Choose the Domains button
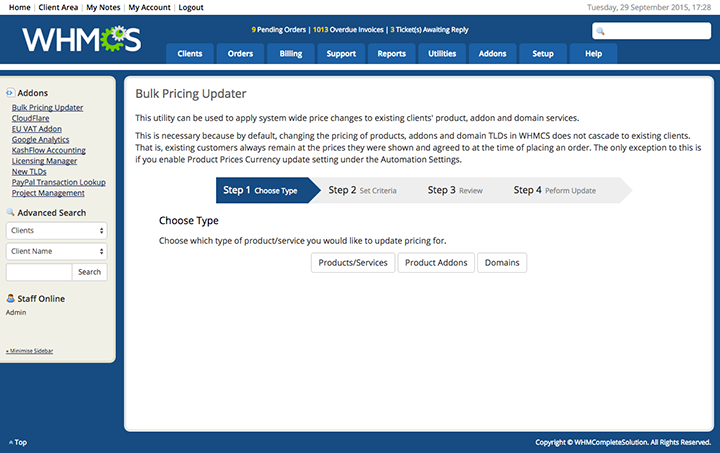The height and width of the screenshot is (453, 720). tap(502, 263)
